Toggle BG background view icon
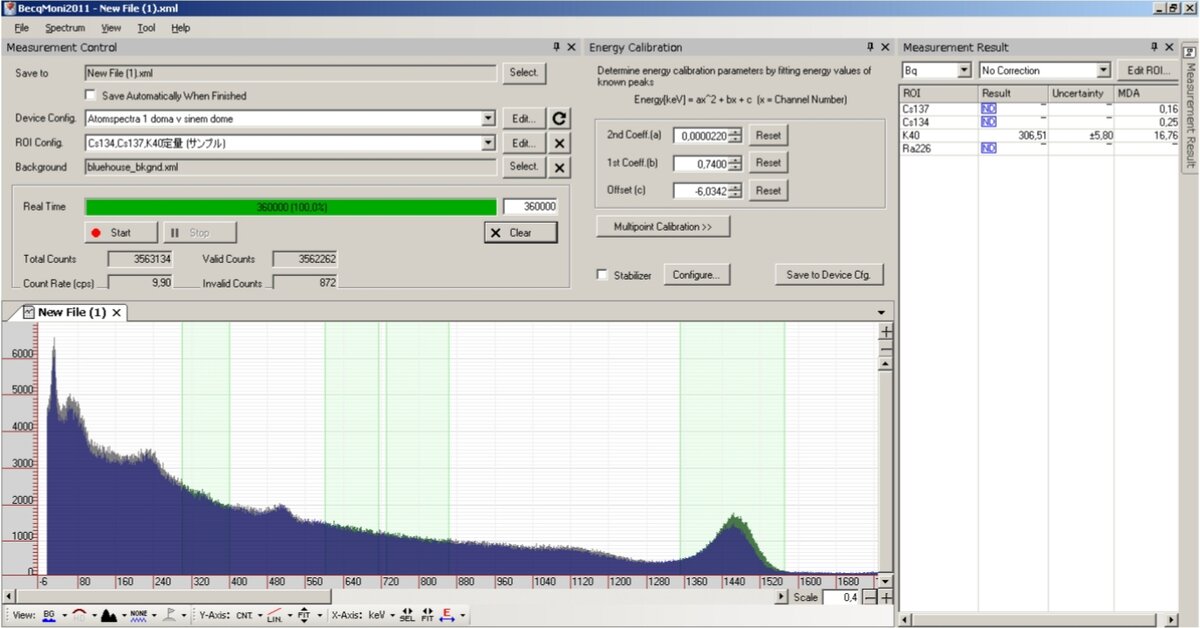This screenshot has width=1200, height=628. coord(49,615)
